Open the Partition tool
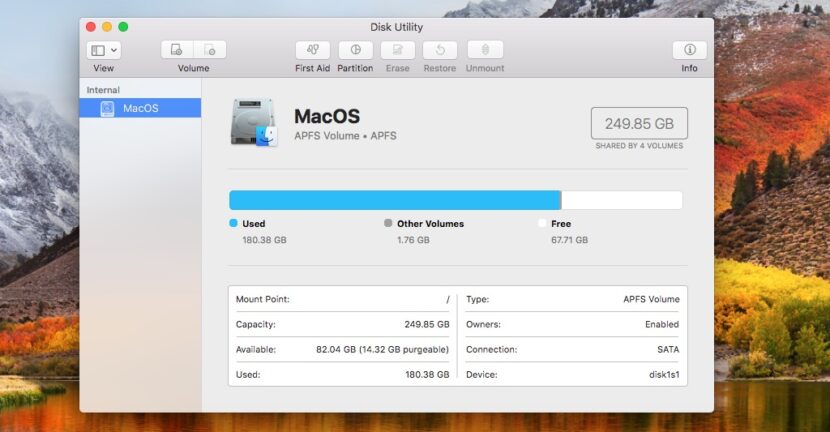Image resolution: width=830 pixels, height=432 pixels. pos(355,50)
